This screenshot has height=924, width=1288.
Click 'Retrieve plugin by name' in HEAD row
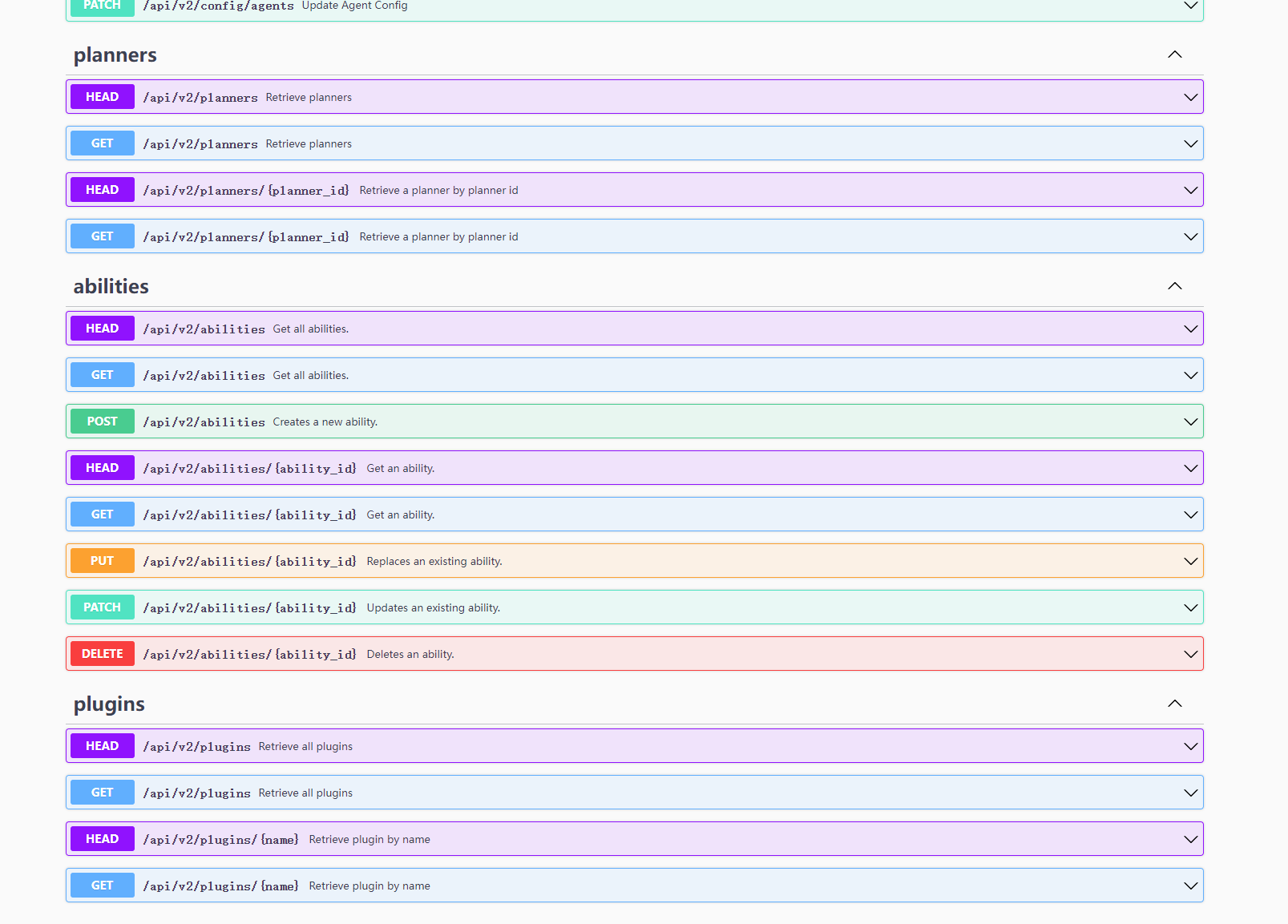click(x=369, y=839)
